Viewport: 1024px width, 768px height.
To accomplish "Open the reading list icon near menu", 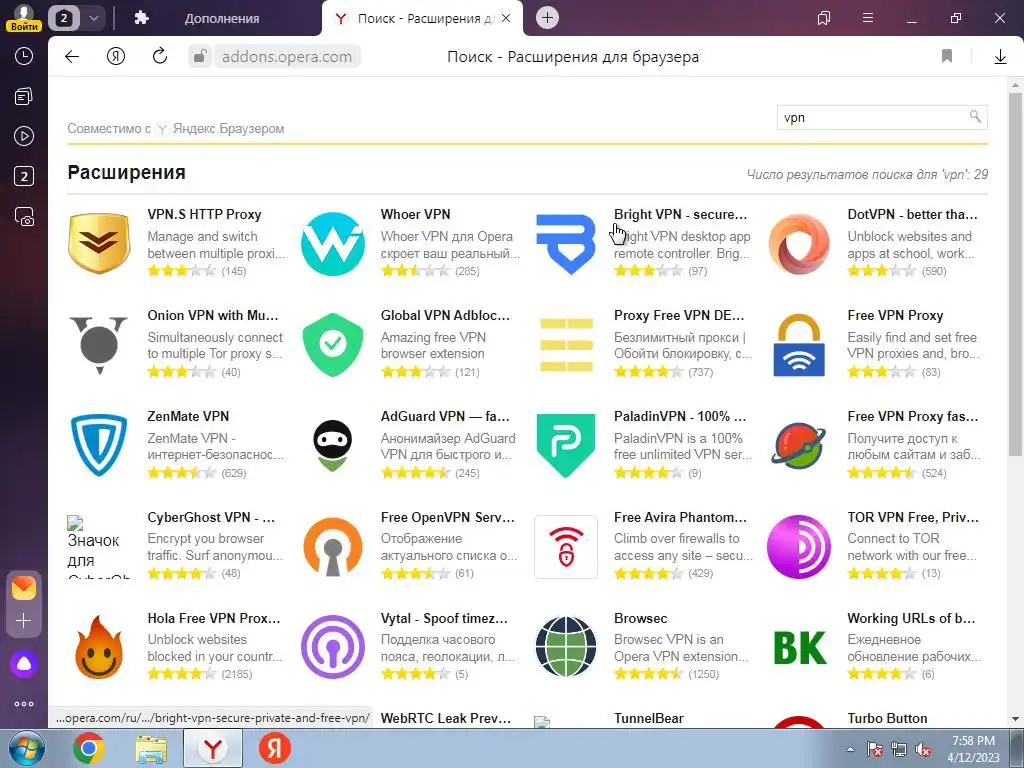I will pyautogui.click(x=824, y=18).
